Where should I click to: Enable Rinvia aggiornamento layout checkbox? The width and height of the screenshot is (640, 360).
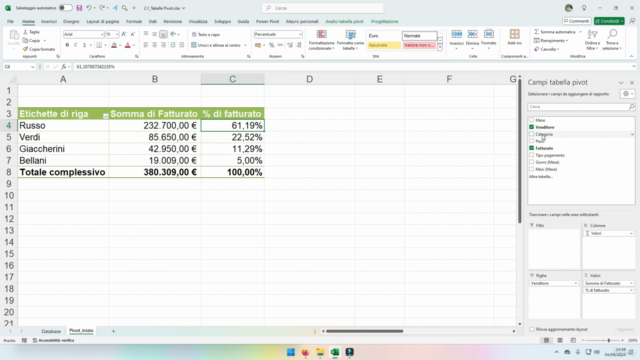531,329
